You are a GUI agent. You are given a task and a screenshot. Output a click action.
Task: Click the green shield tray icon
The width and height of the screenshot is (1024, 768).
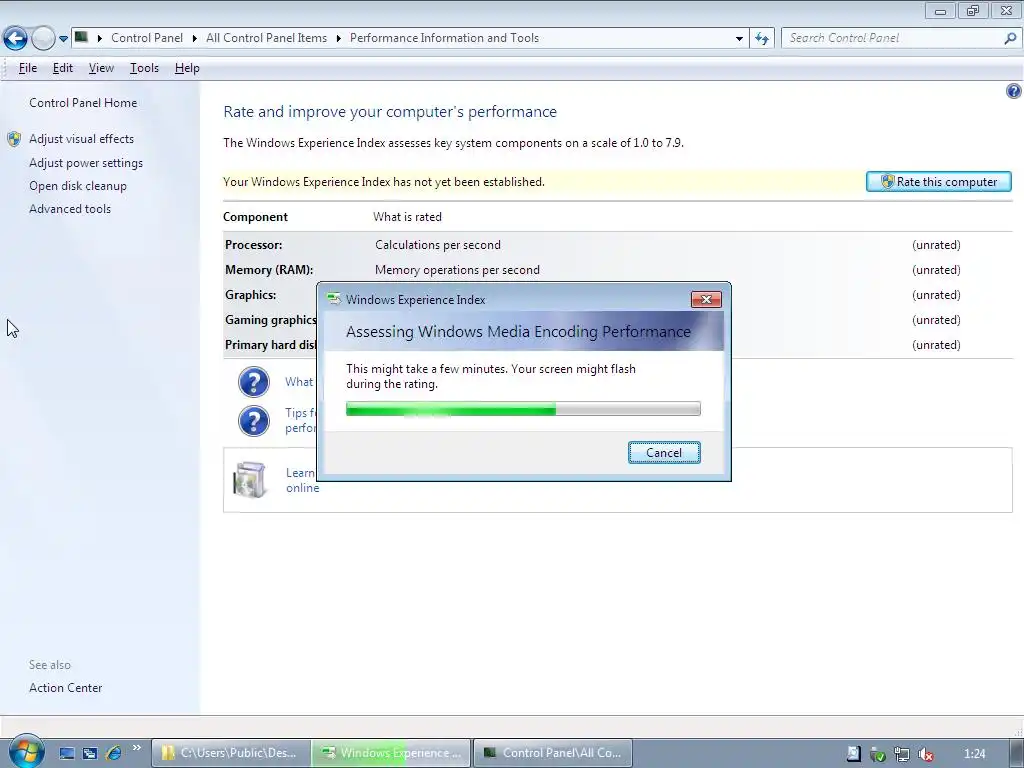[x=878, y=754]
